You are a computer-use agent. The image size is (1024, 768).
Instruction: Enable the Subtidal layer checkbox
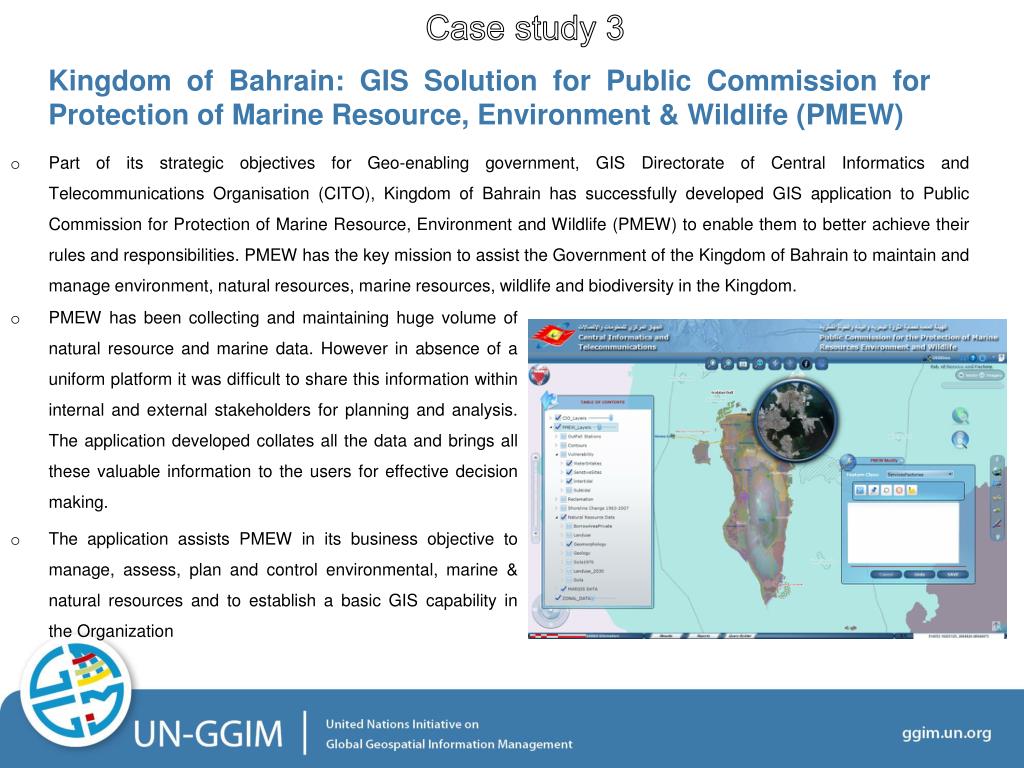569,490
